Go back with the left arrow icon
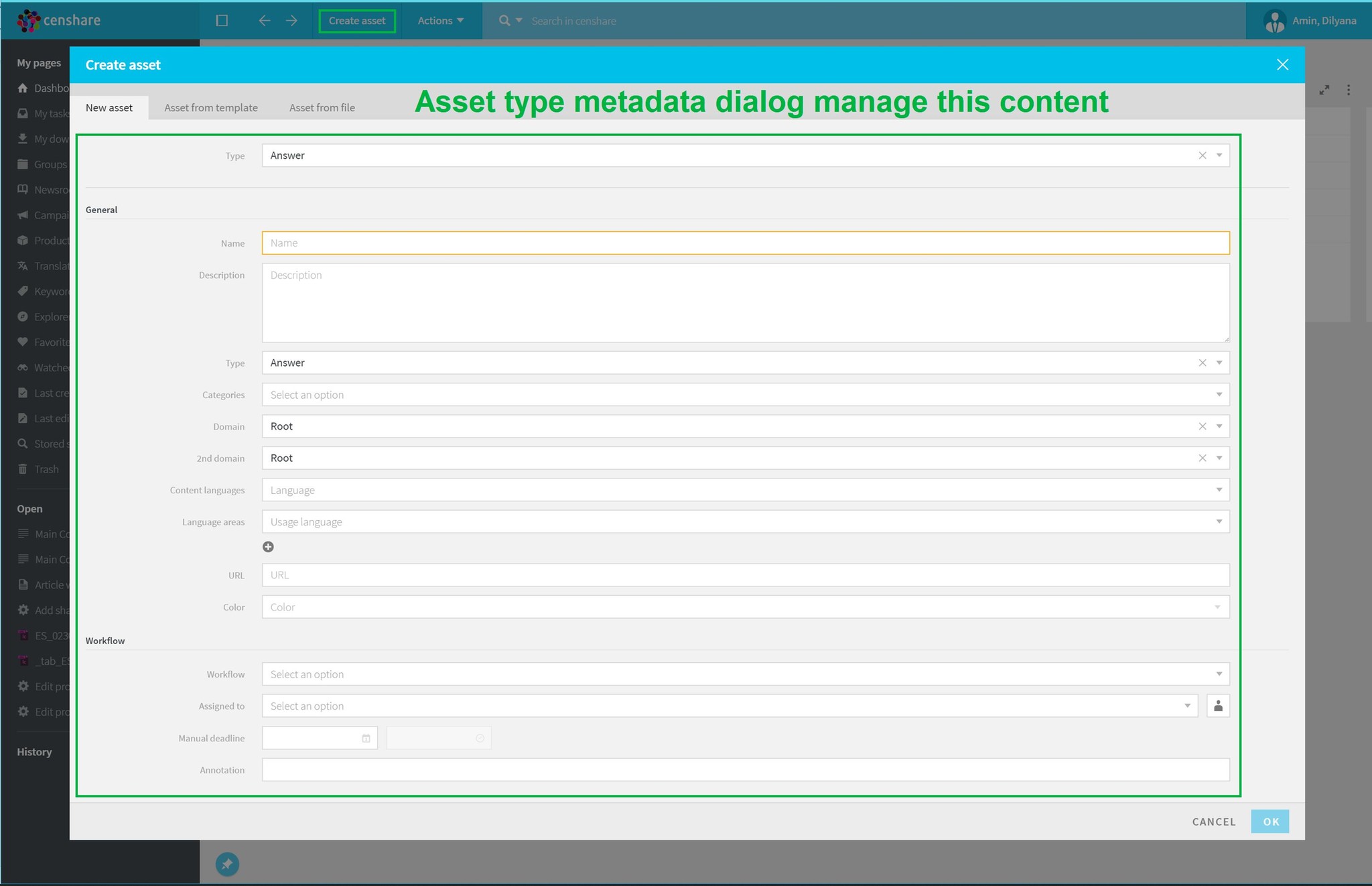Screen dimensions: 1372x886 pos(264,21)
